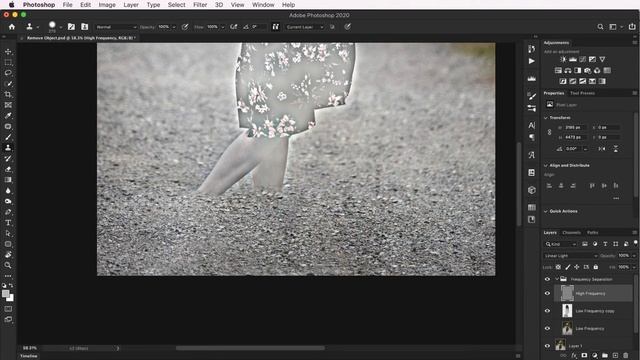This screenshot has height=360, width=640.
Task: Select the Pen tool
Action: click(x=8, y=212)
